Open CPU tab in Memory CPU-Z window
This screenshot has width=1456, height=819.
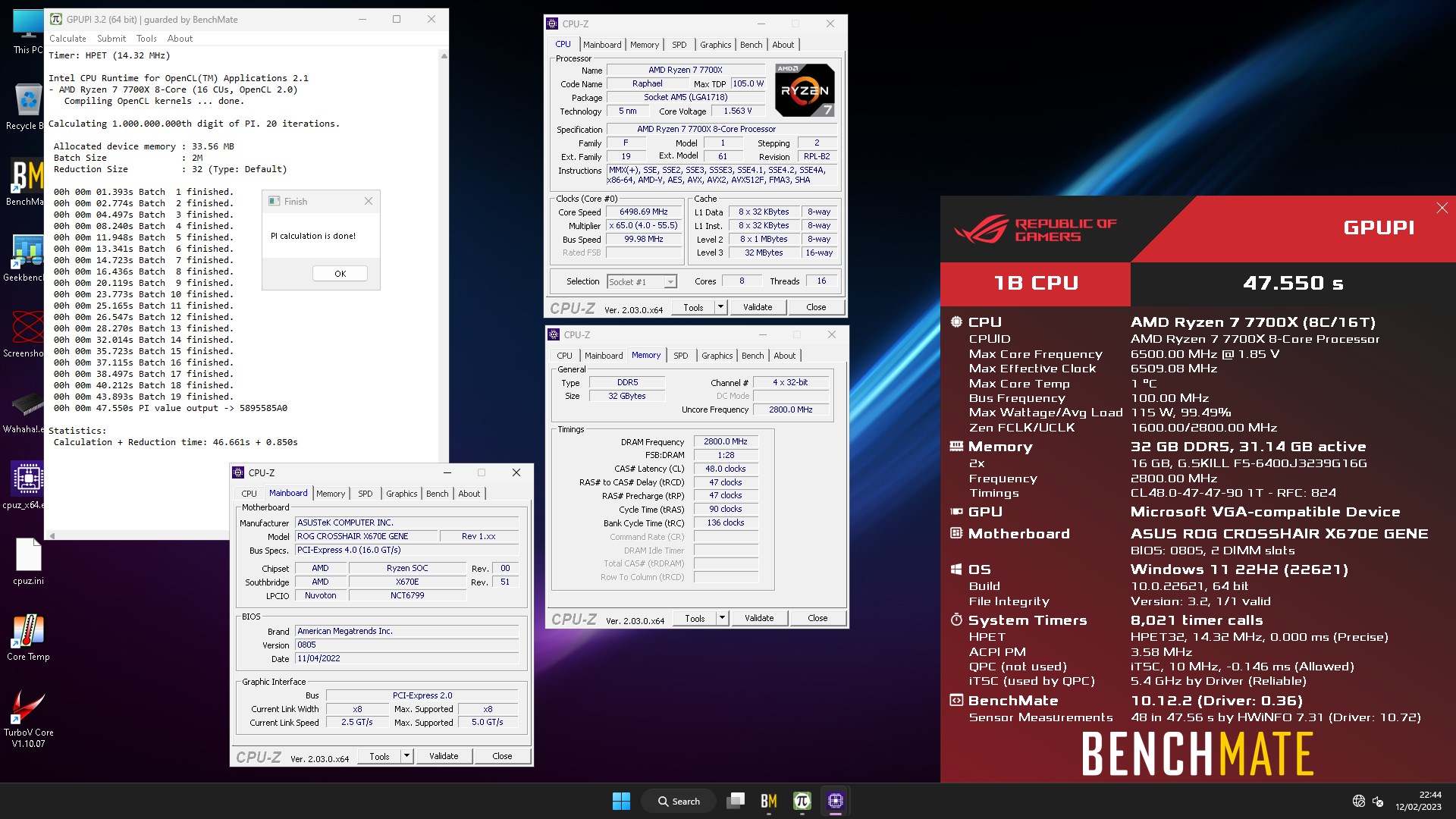[564, 356]
